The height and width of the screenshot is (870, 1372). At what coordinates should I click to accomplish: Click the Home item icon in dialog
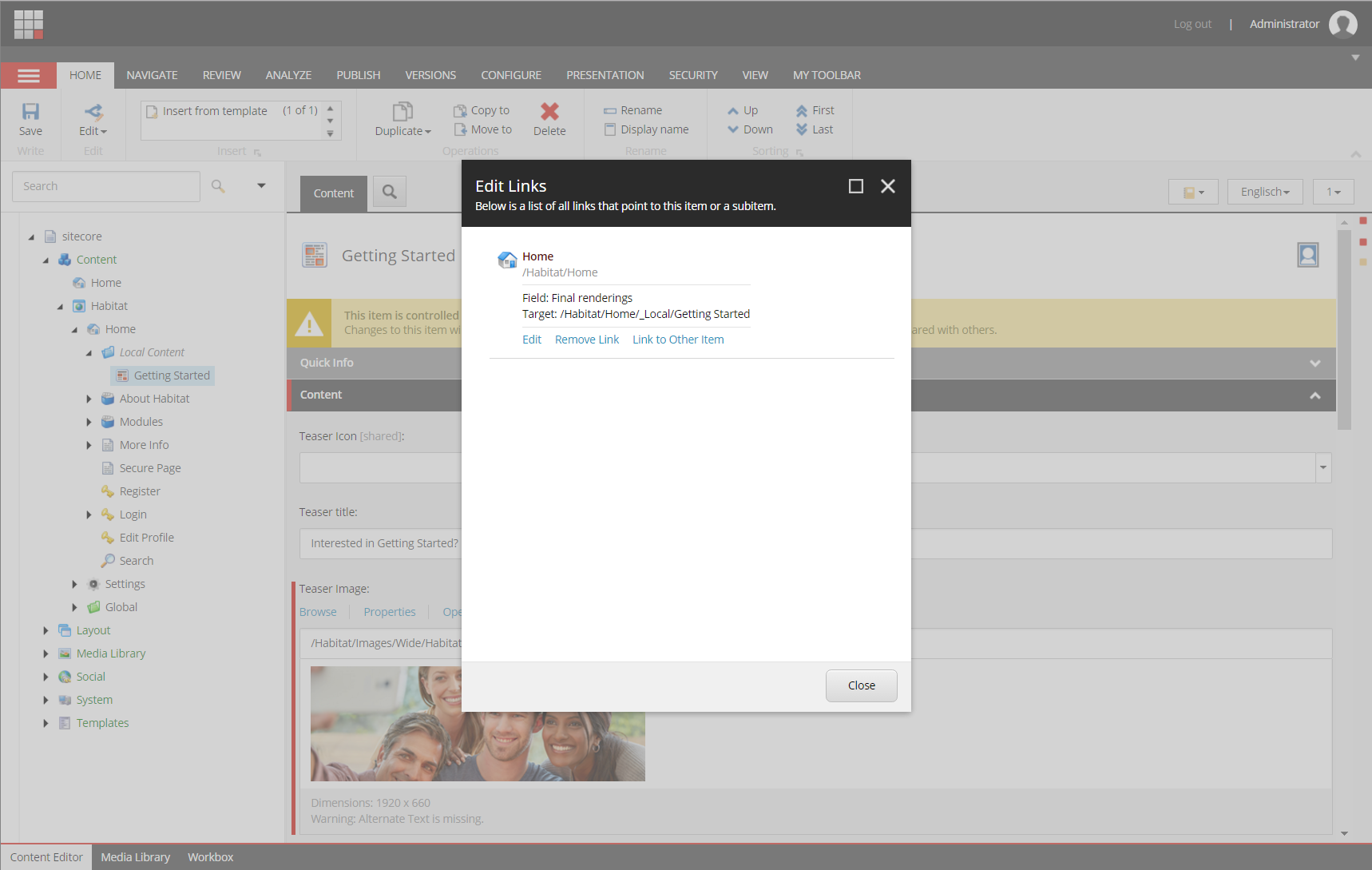pyautogui.click(x=507, y=260)
